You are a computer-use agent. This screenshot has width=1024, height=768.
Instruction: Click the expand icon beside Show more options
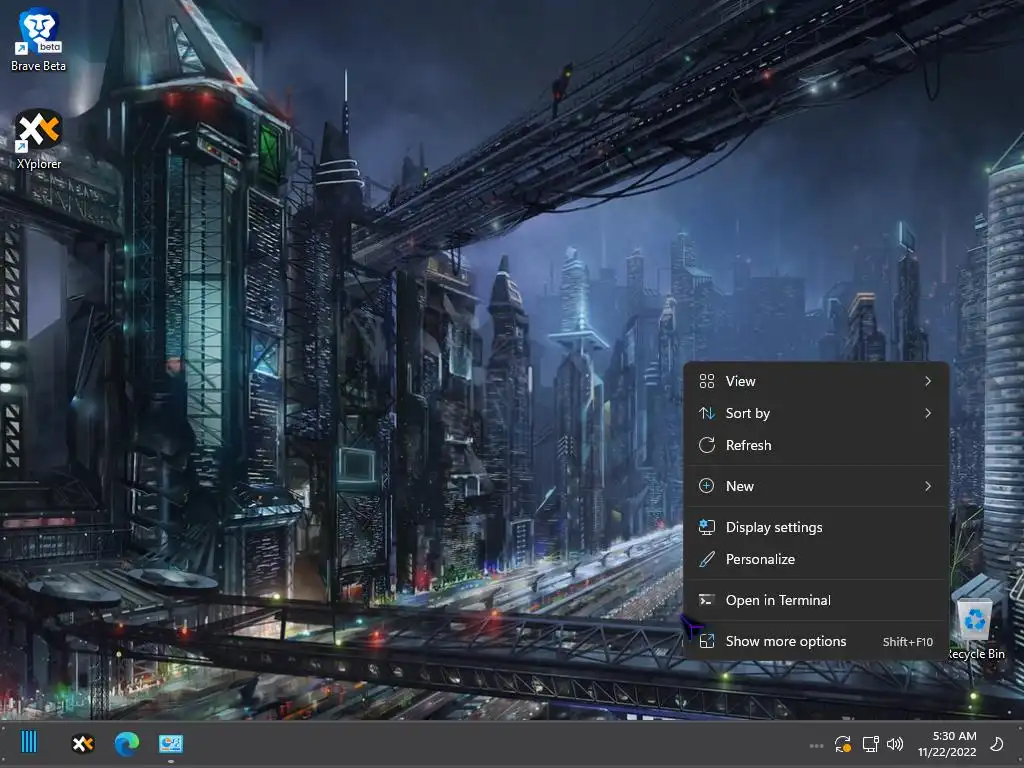[707, 641]
